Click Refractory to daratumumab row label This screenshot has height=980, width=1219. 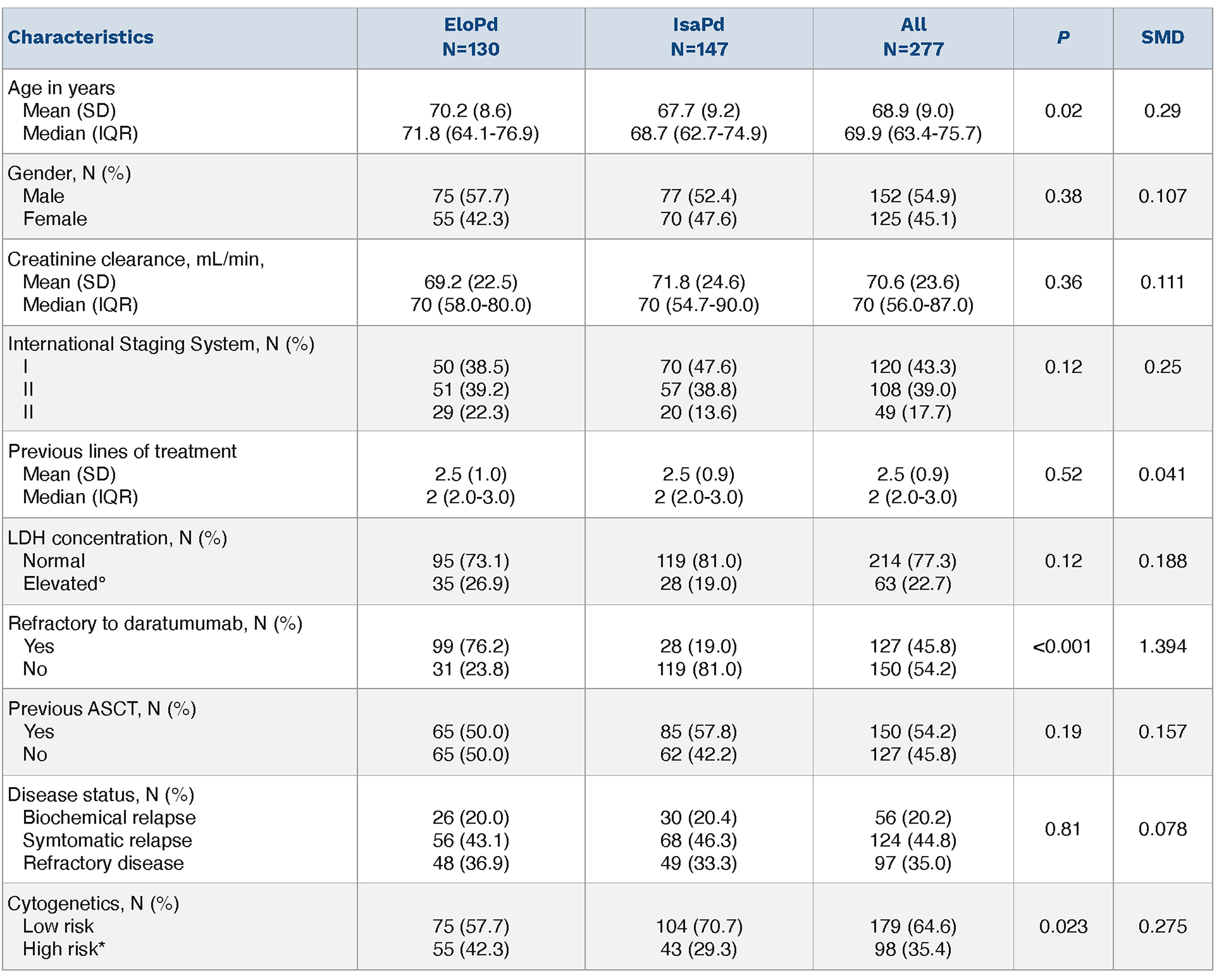(x=155, y=623)
